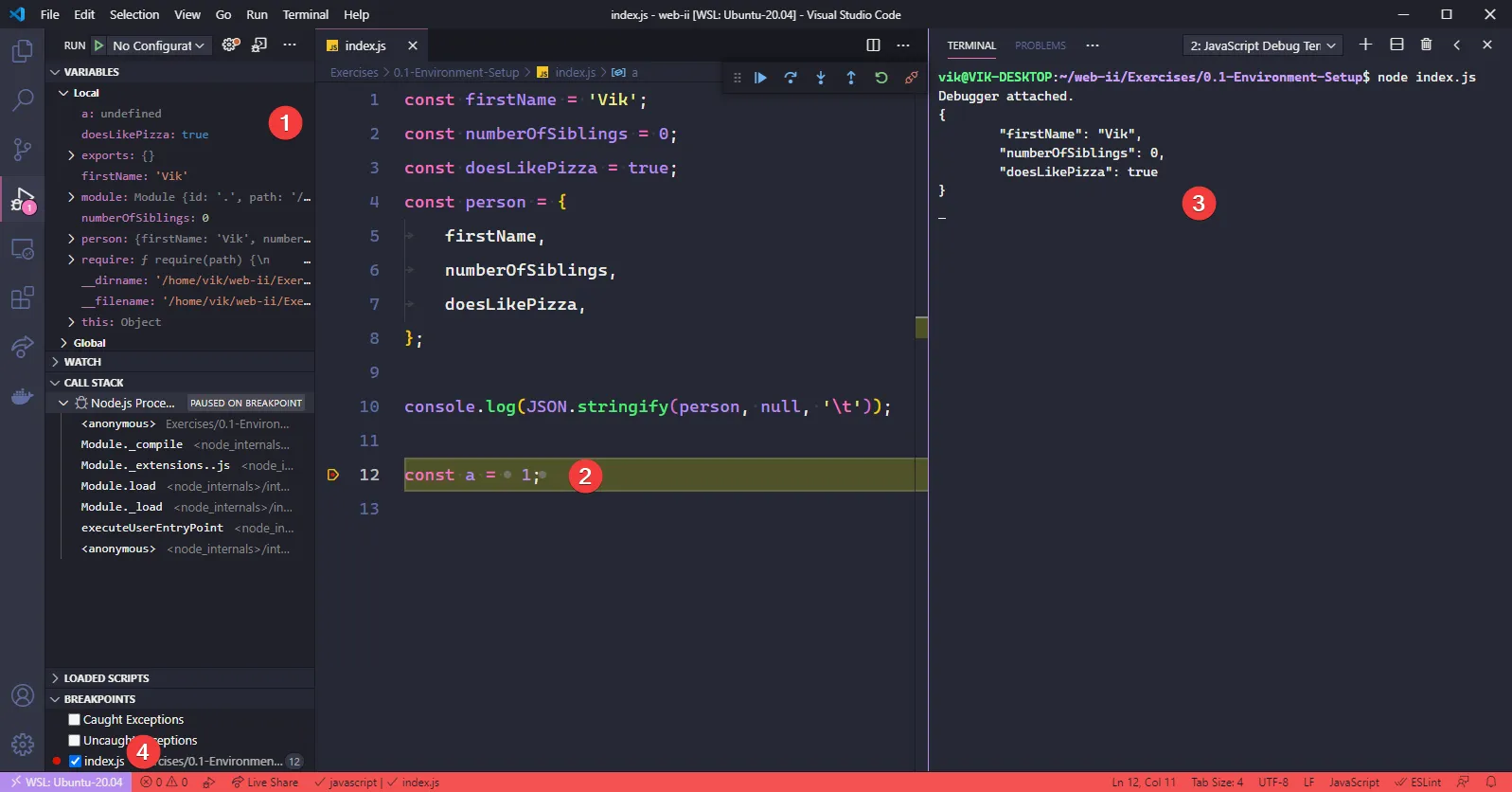Screen dimensions: 1512x792
Task: Open the Run menu
Action: point(257,14)
